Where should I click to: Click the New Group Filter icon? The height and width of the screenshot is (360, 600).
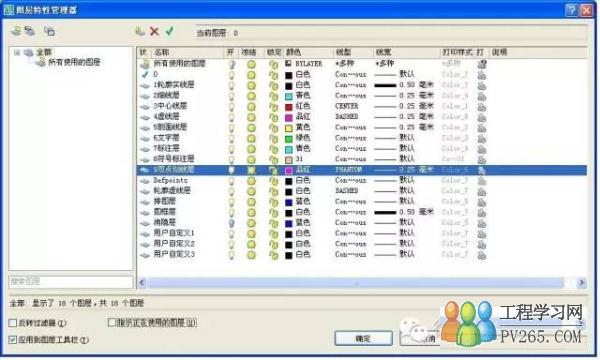(x=30, y=31)
